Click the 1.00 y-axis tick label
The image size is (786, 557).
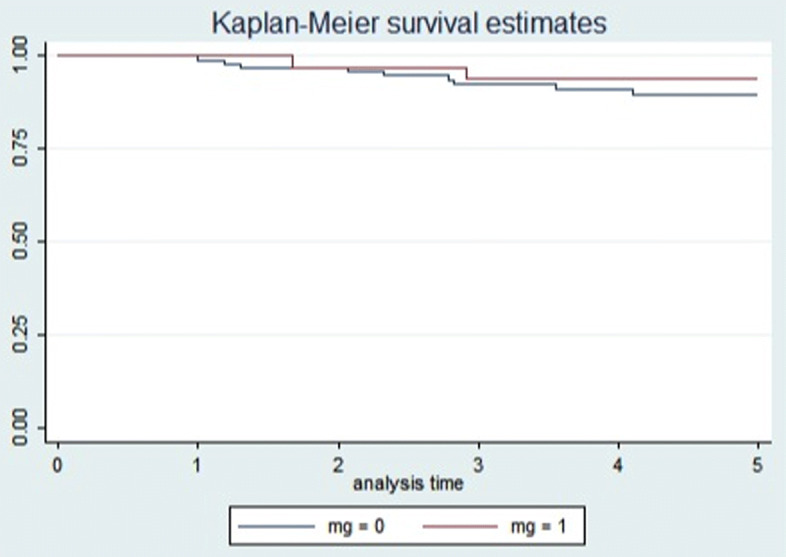[x=23, y=55]
